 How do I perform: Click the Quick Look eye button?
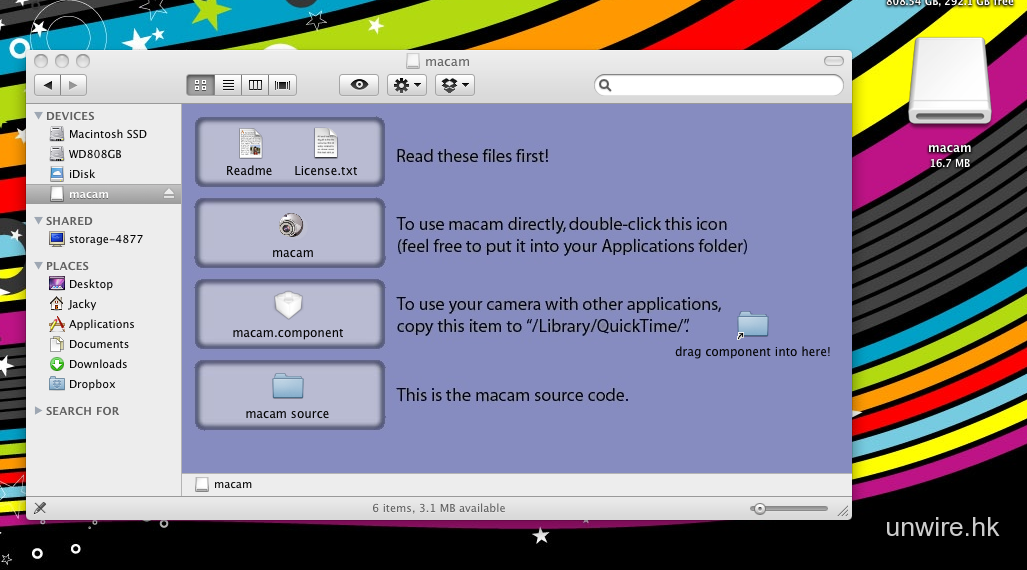(359, 85)
